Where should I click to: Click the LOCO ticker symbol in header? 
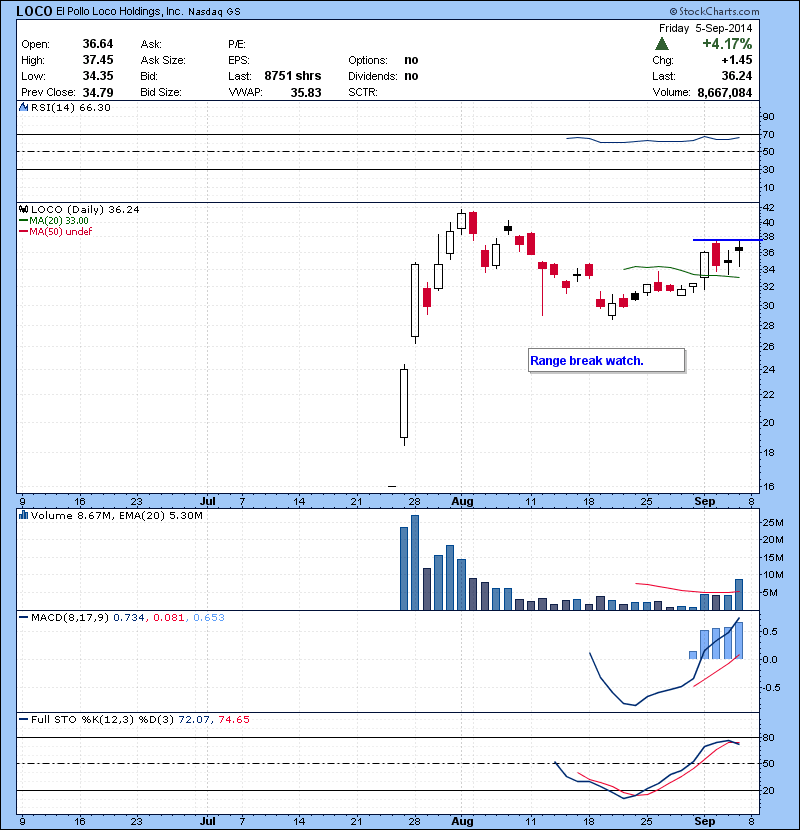(x=34, y=11)
